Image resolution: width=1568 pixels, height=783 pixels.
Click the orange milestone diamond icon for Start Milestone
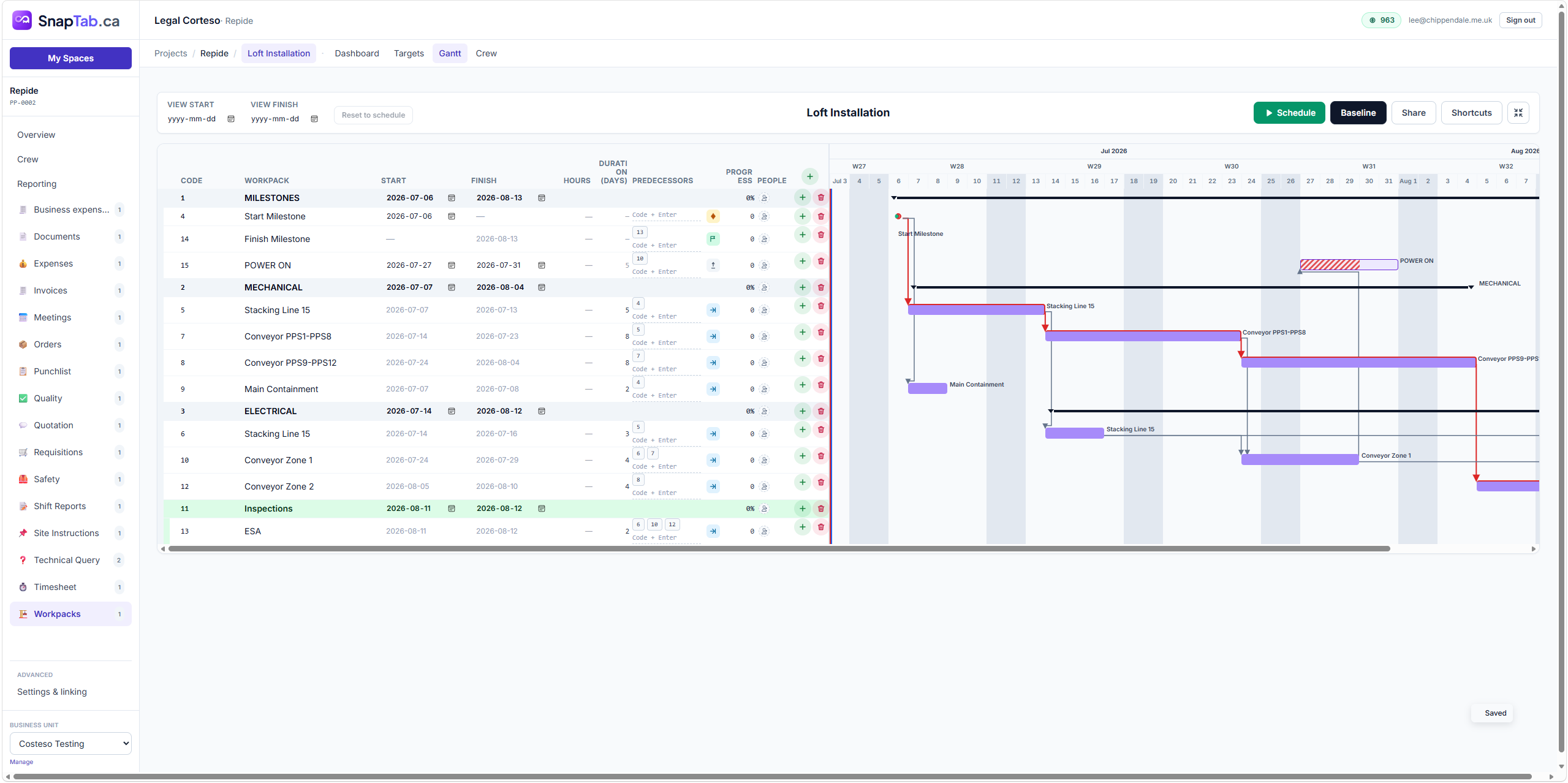pyautogui.click(x=713, y=216)
